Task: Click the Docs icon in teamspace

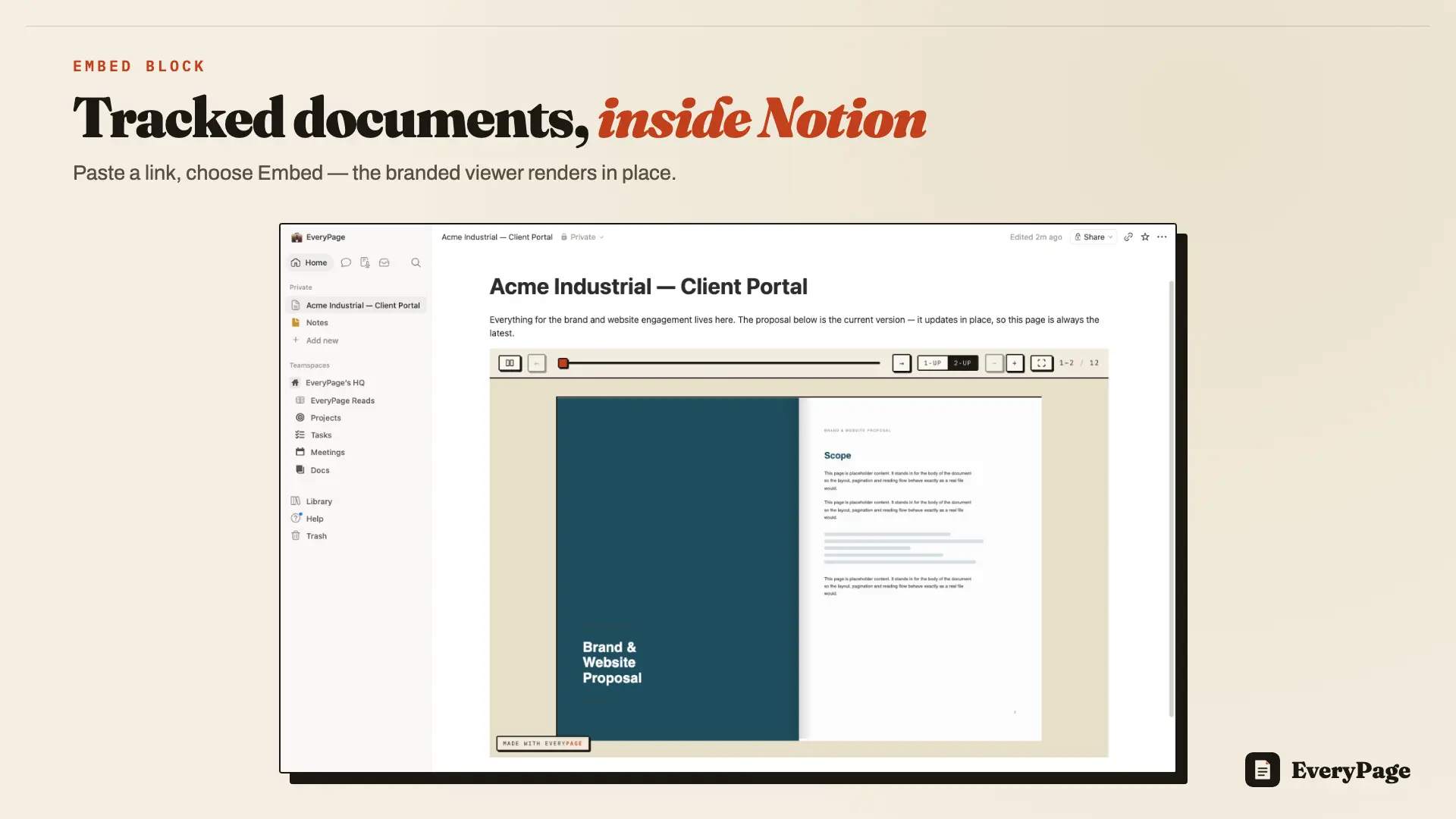Action: (x=300, y=470)
